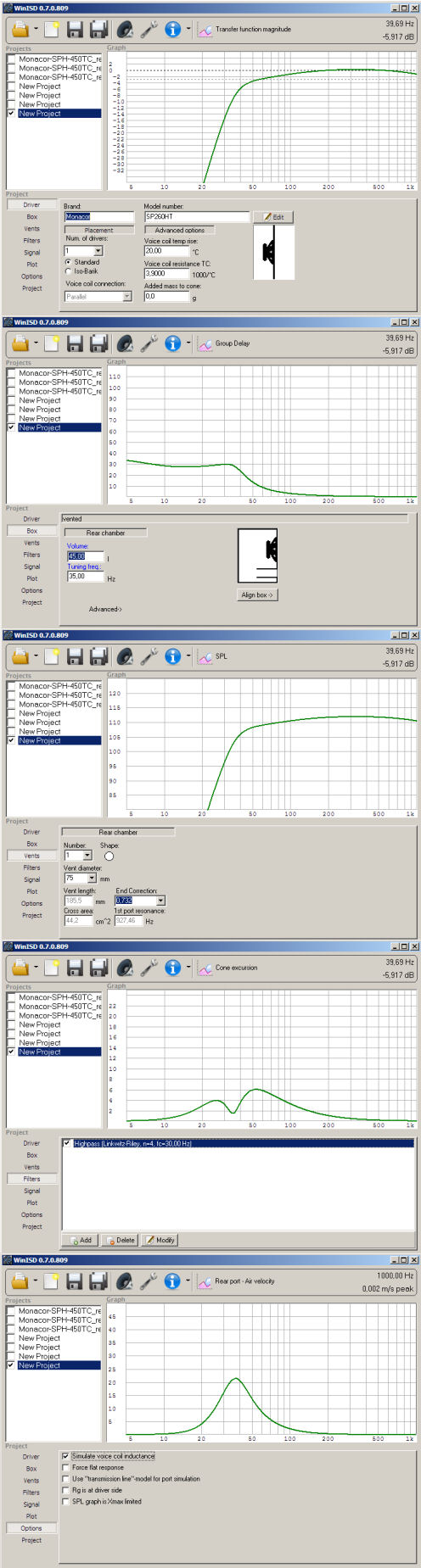Click the Edit driver button
The height and width of the screenshot is (1568, 421).
pyautogui.click(x=274, y=217)
